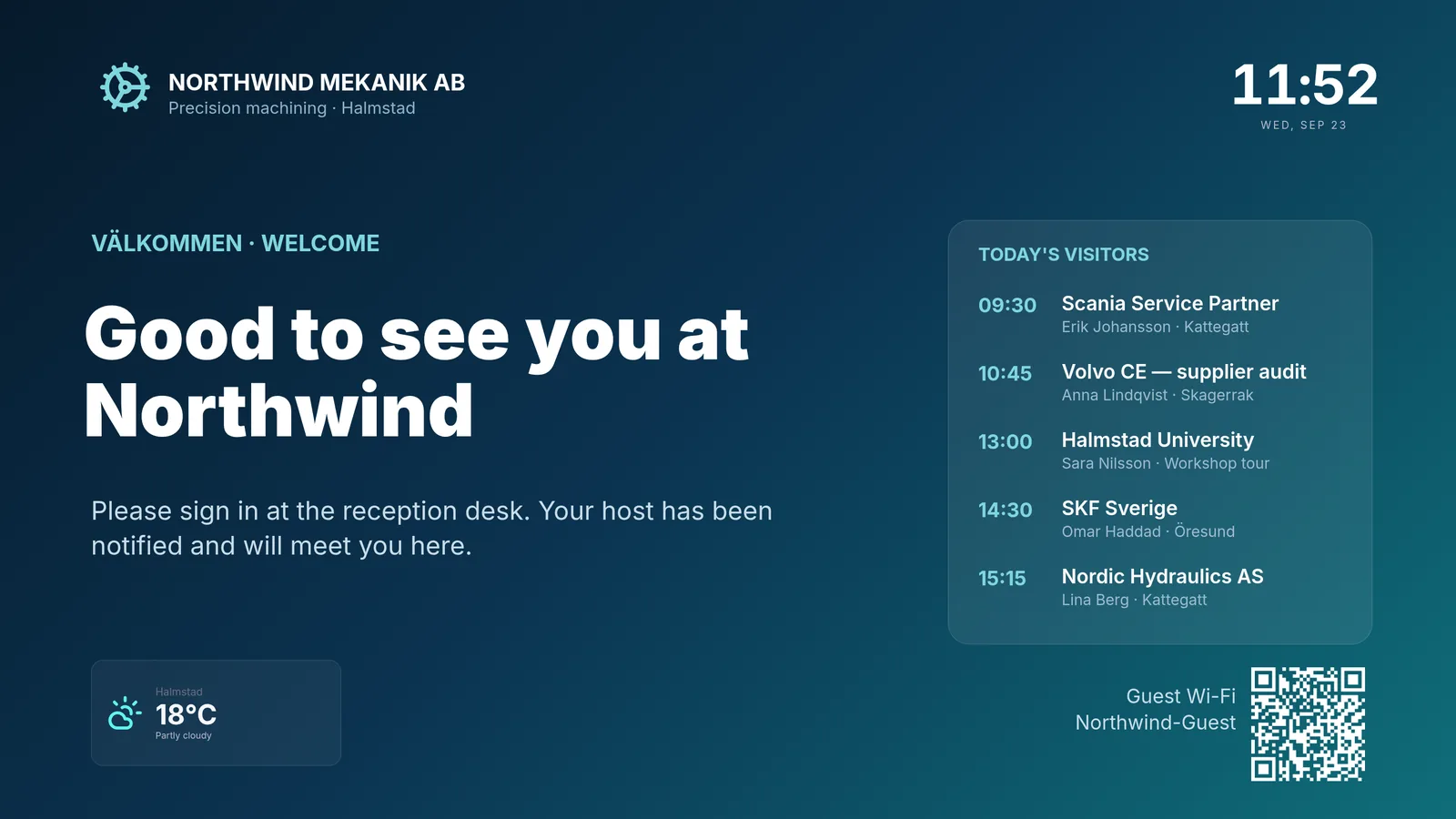
Task: Click the Northwind-Guest network name
Action: [1156, 723]
